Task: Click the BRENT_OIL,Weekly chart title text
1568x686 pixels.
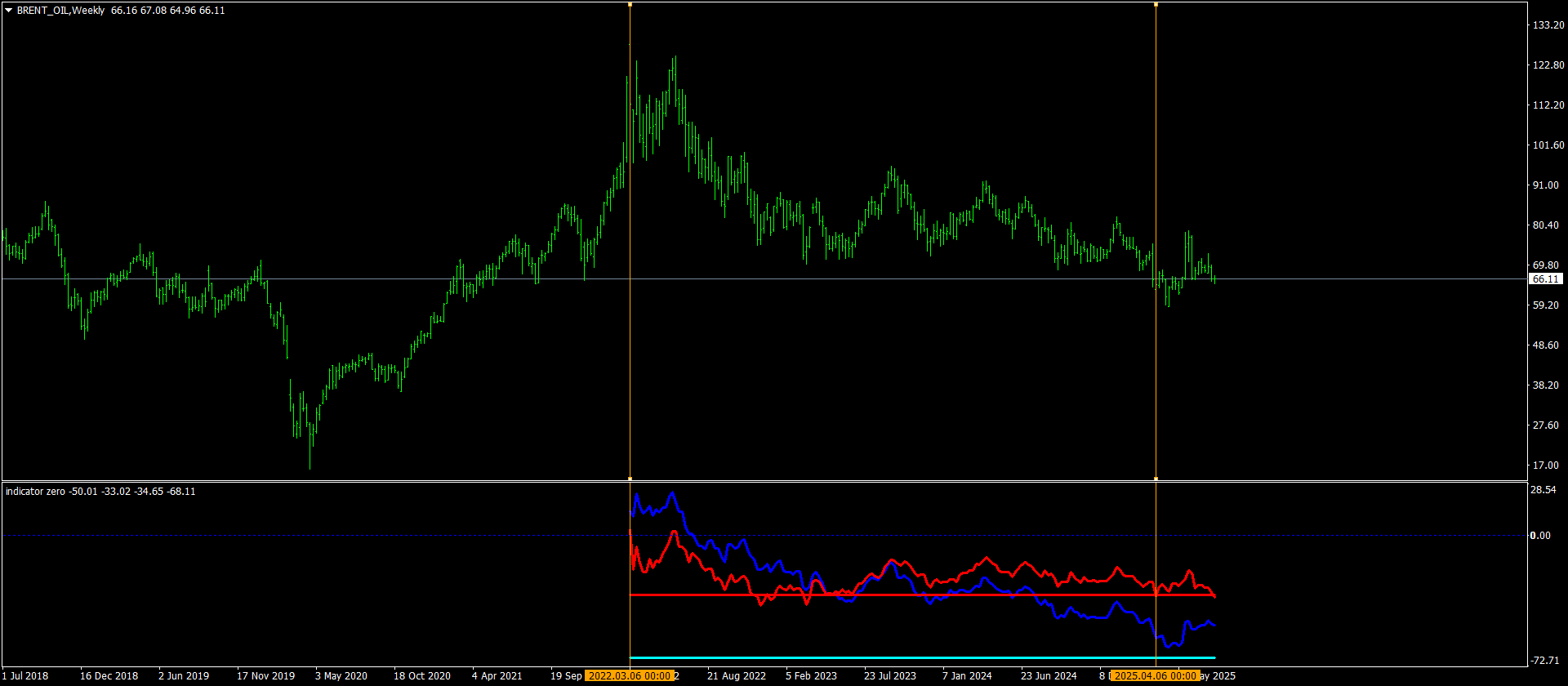Action: (60, 11)
